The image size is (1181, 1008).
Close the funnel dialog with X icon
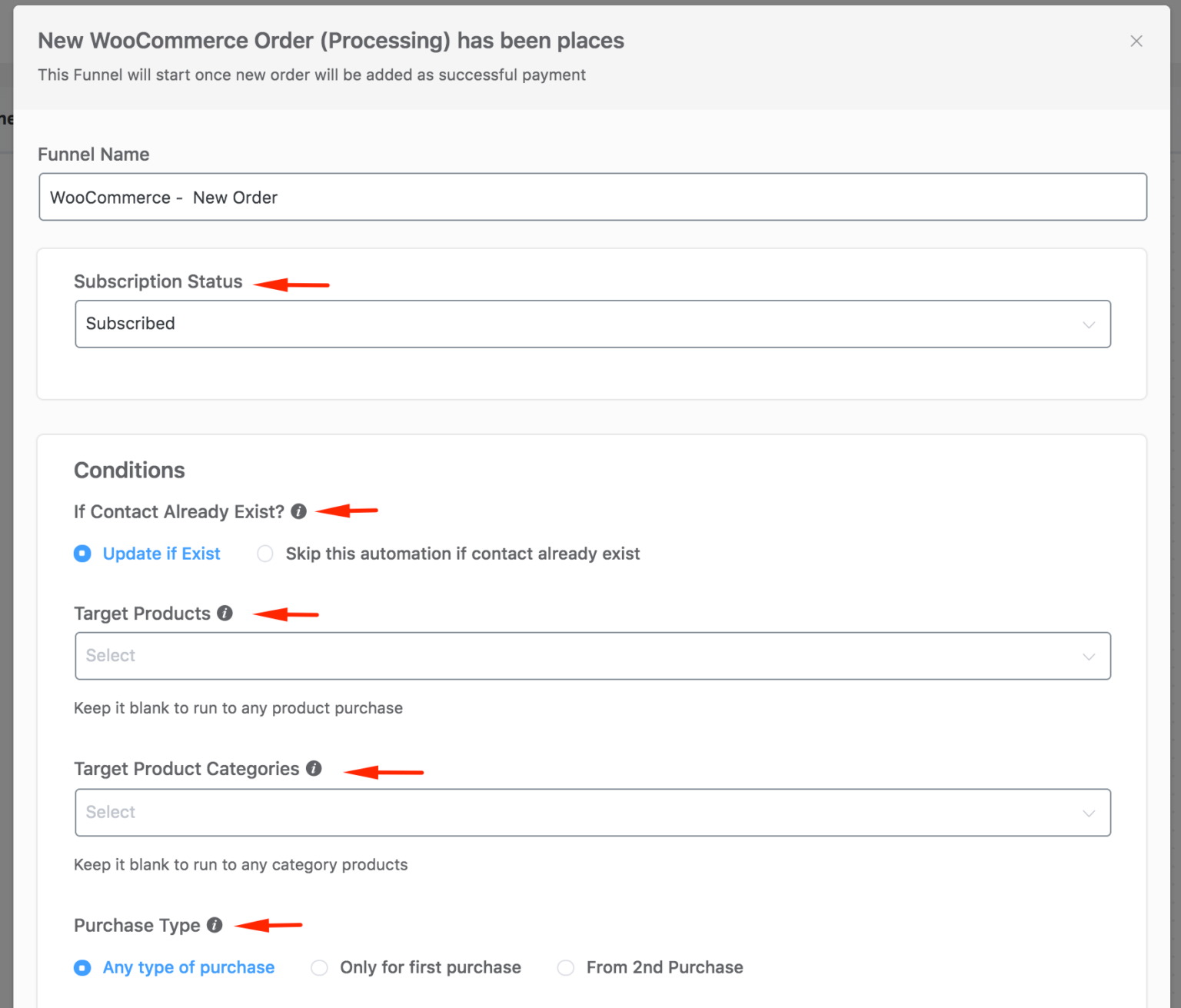point(1136,41)
